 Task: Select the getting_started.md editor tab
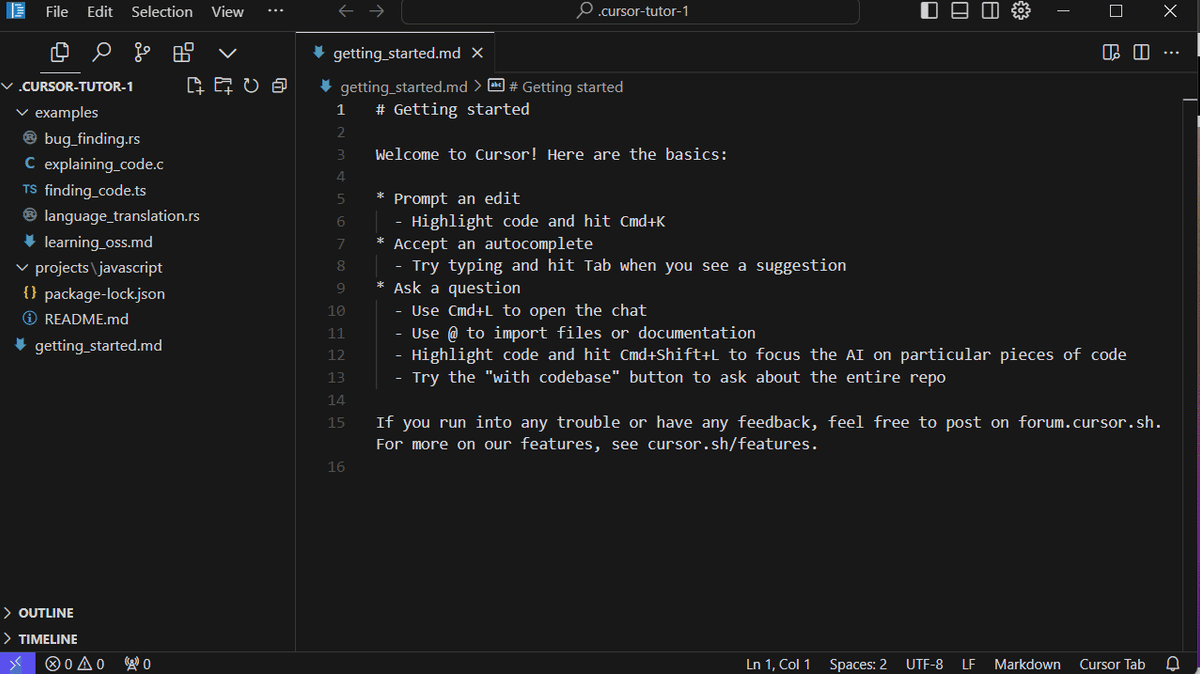(x=397, y=52)
